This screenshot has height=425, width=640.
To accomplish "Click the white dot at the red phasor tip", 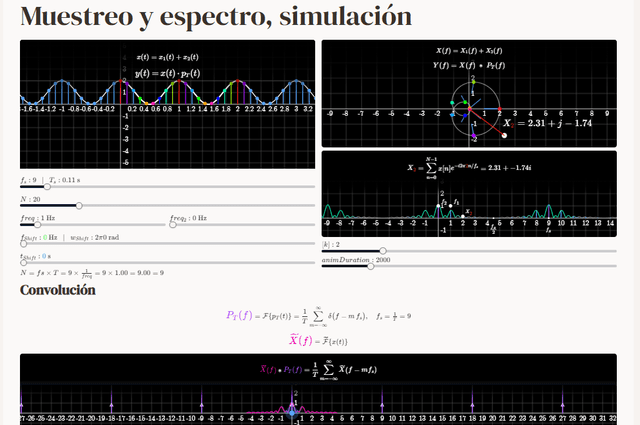I will pos(503,135).
